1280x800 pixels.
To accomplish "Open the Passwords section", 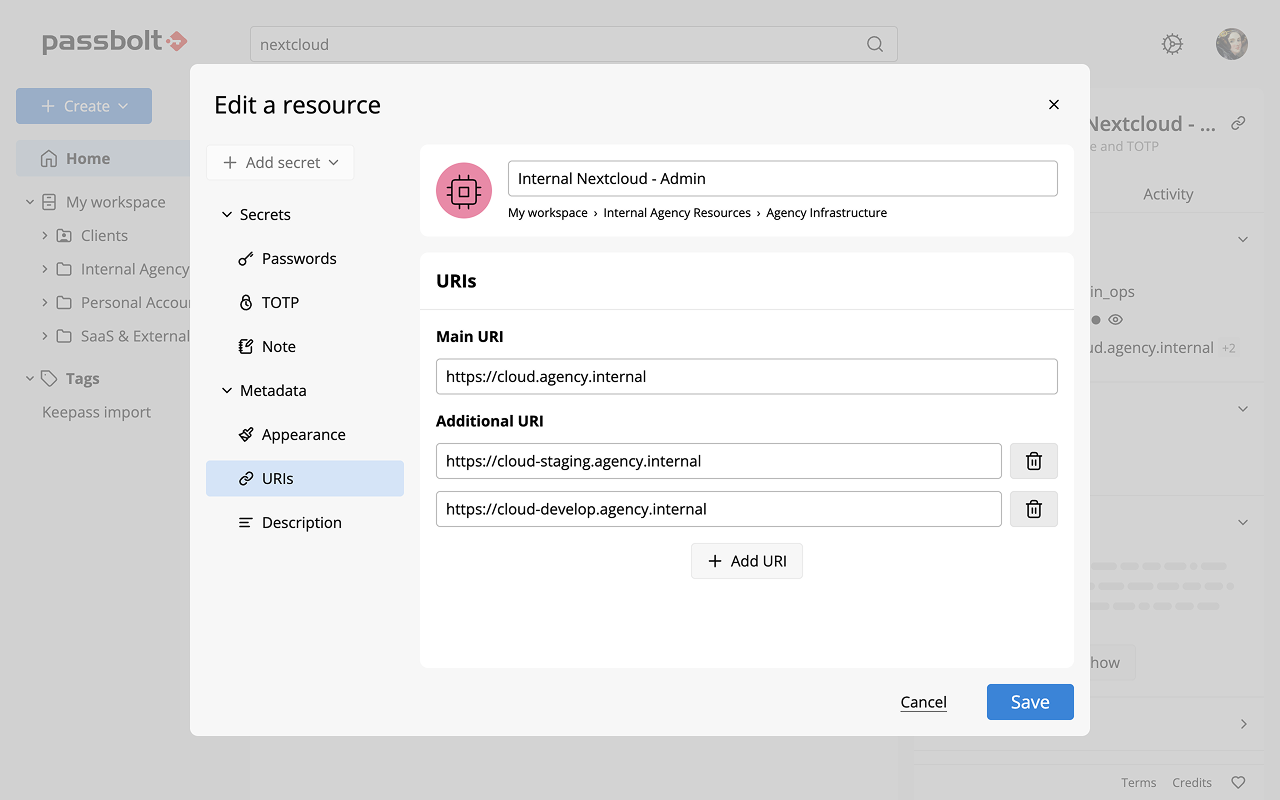I will click(x=298, y=259).
